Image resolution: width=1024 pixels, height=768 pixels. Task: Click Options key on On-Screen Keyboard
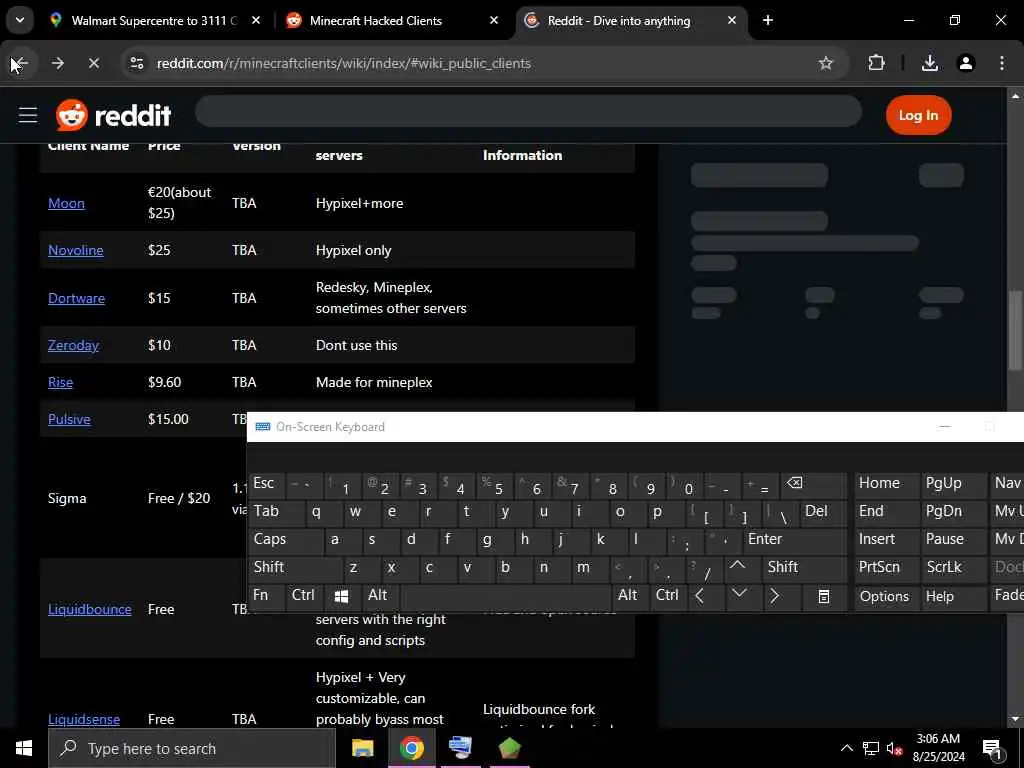(886, 597)
